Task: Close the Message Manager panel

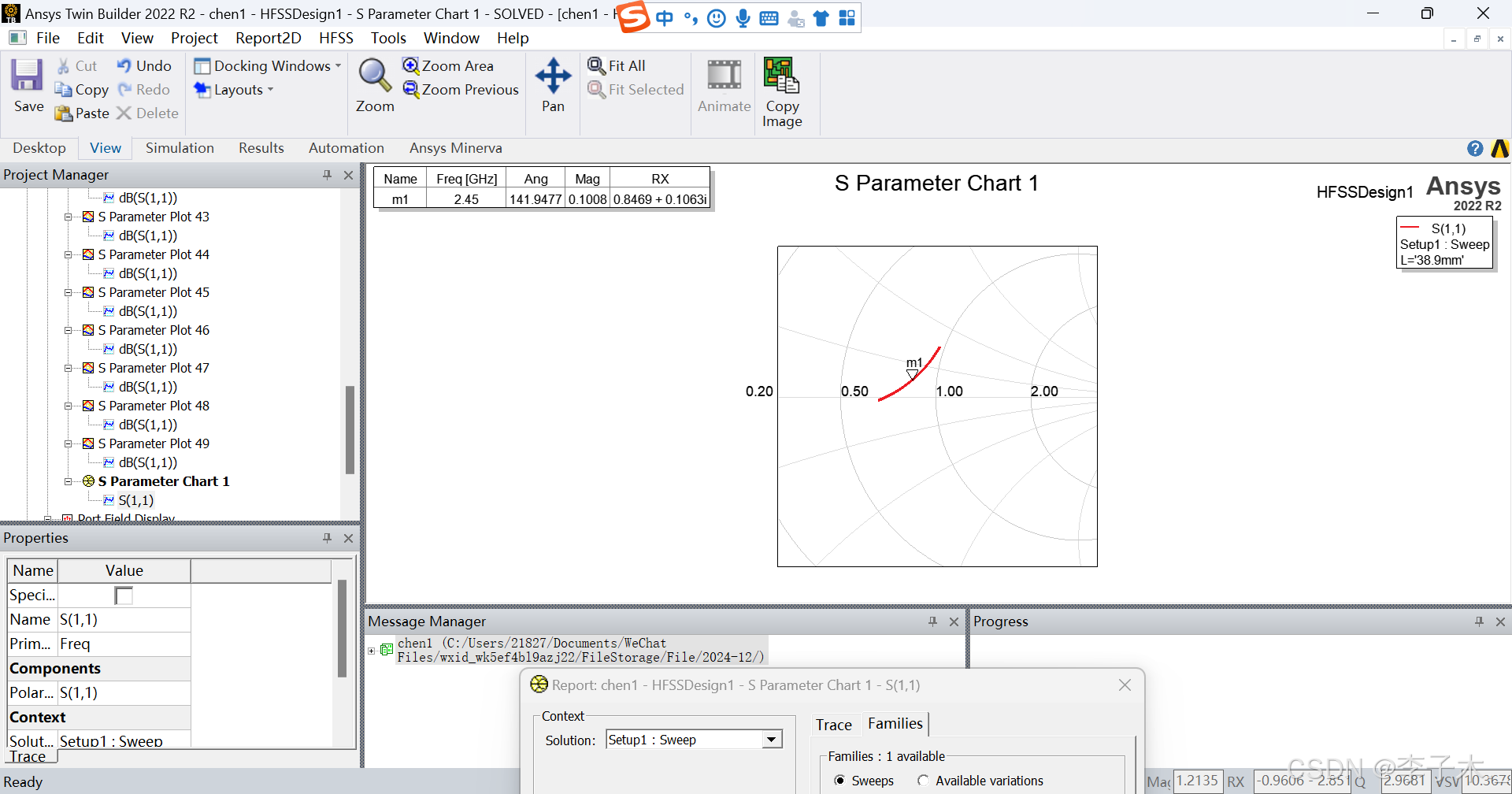Action: 954,621
